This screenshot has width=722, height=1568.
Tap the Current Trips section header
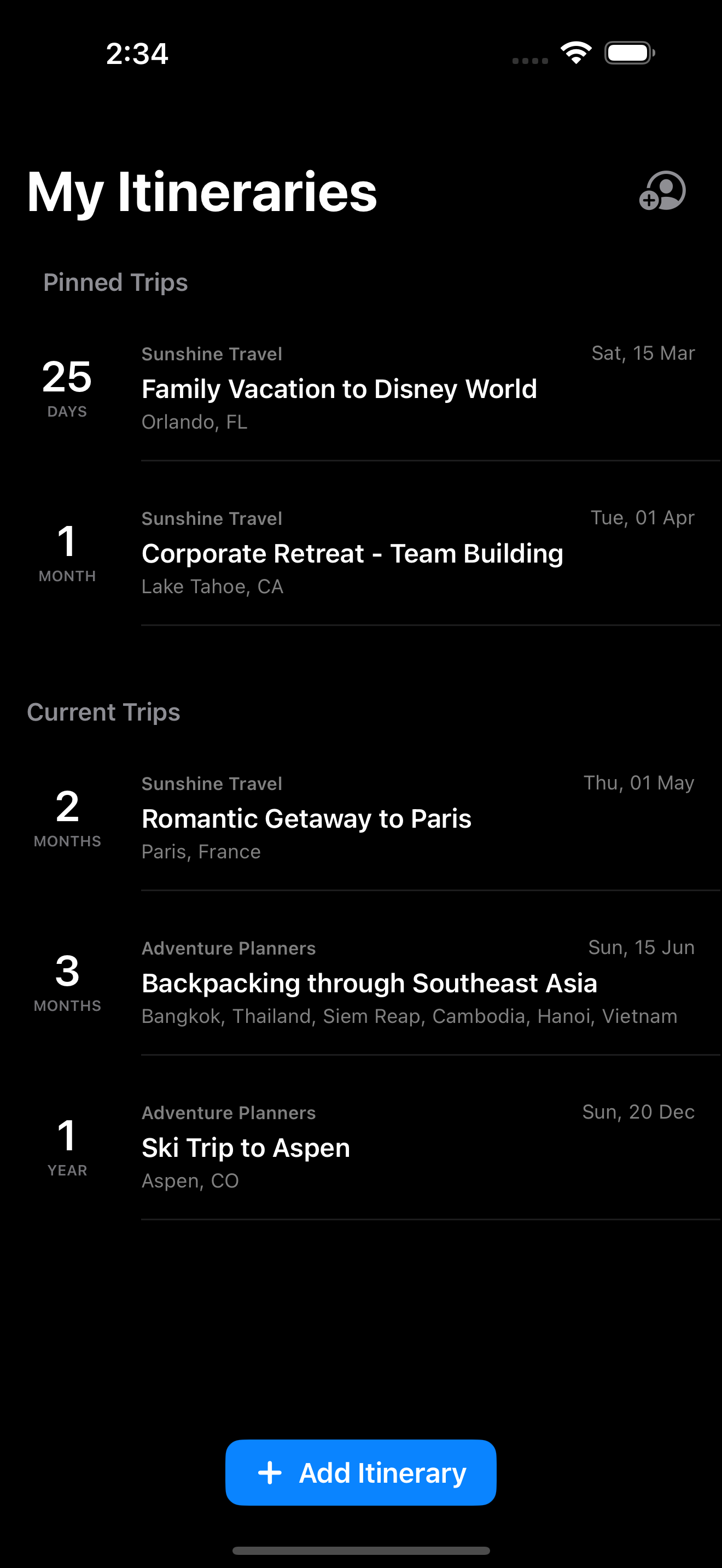[x=103, y=712]
